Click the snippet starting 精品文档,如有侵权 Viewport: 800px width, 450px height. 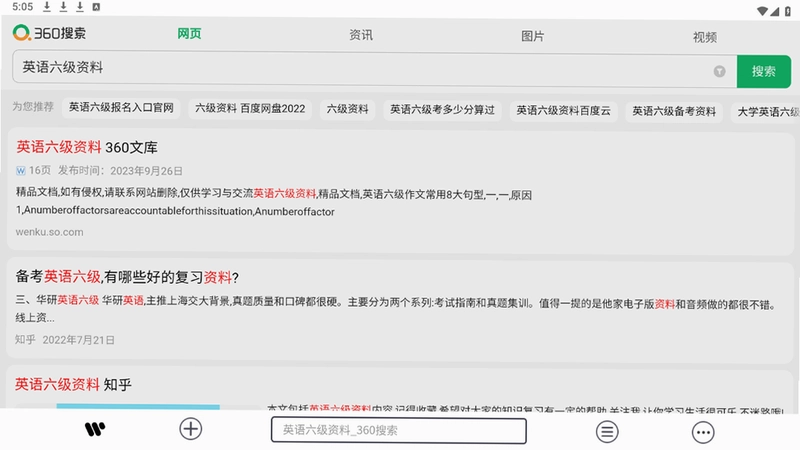pyautogui.click(x=273, y=203)
